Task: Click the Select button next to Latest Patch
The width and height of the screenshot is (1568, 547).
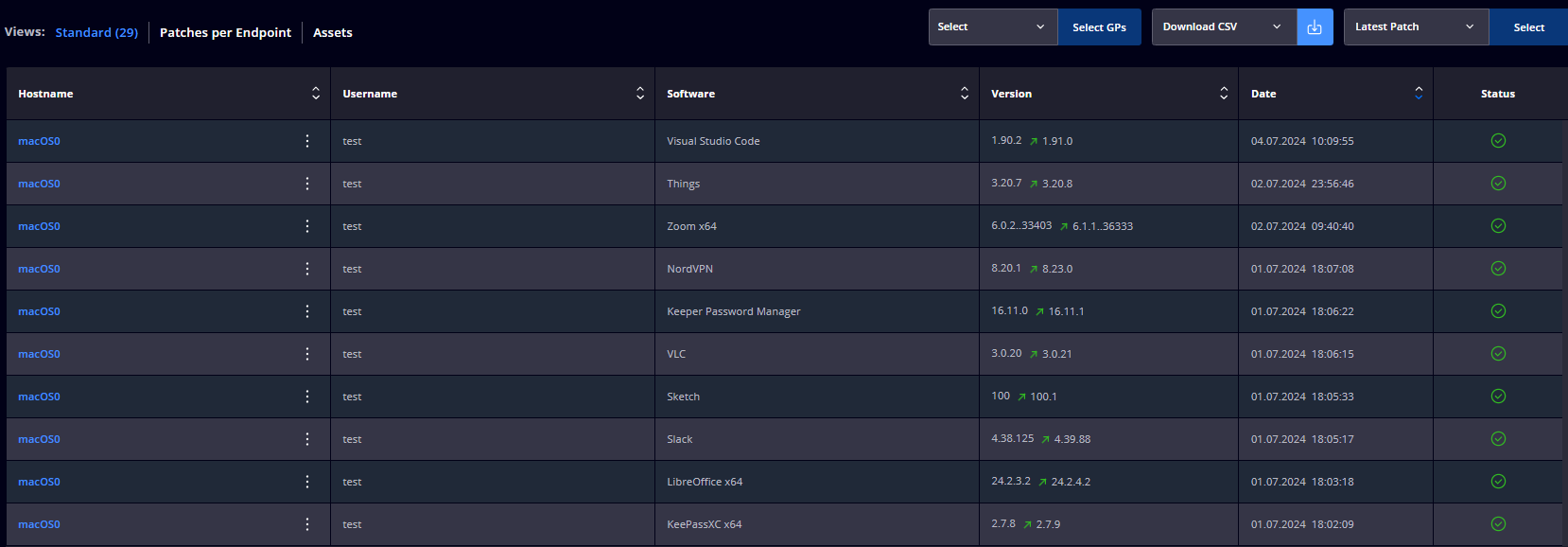Action: point(1528,27)
